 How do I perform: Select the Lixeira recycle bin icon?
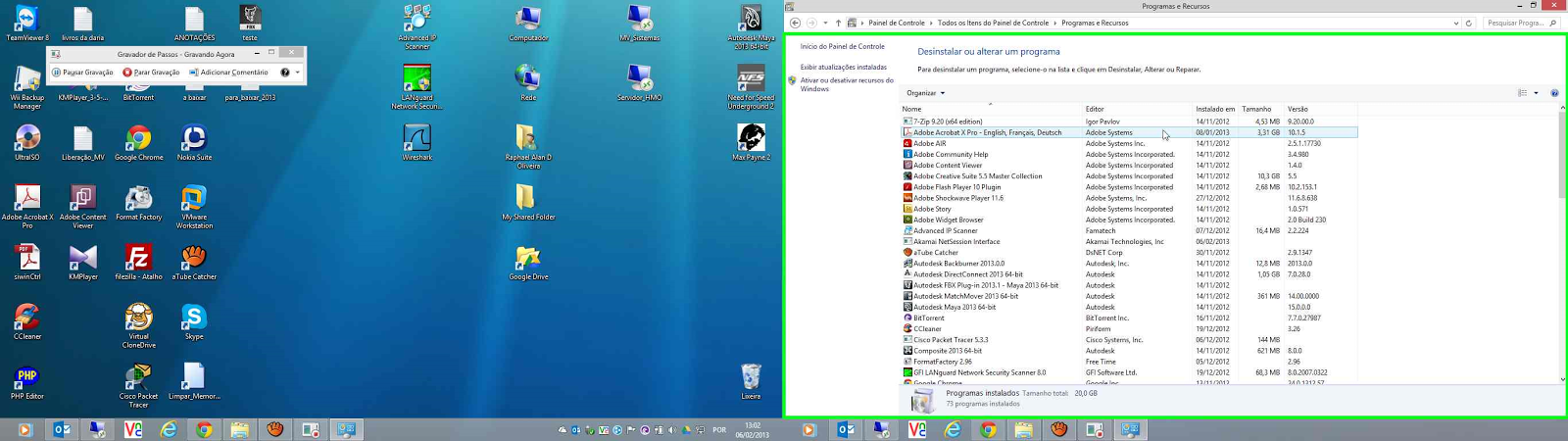click(x=751, y=382)
